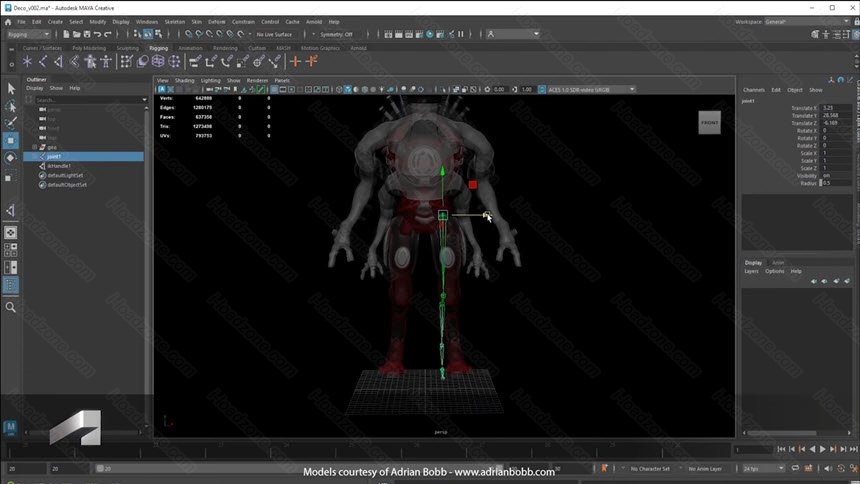Open the Workspace General dropdown
This screenshot has height=484, width=860.
click(x=807, y=22)
